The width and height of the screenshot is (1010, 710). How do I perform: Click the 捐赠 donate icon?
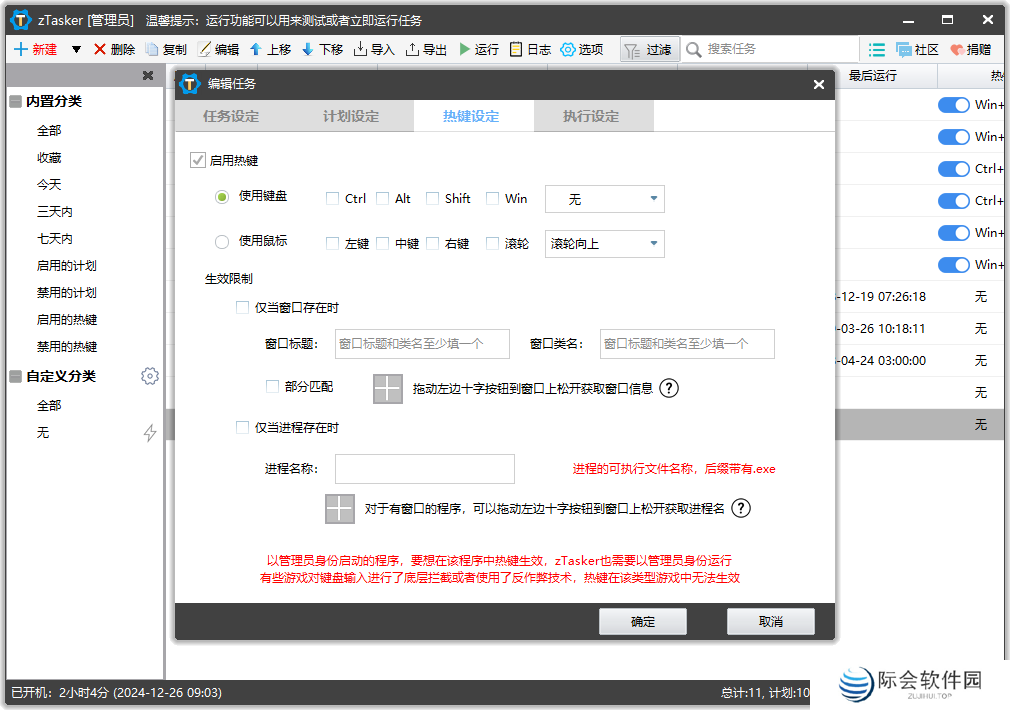click(x=966, y=49)
